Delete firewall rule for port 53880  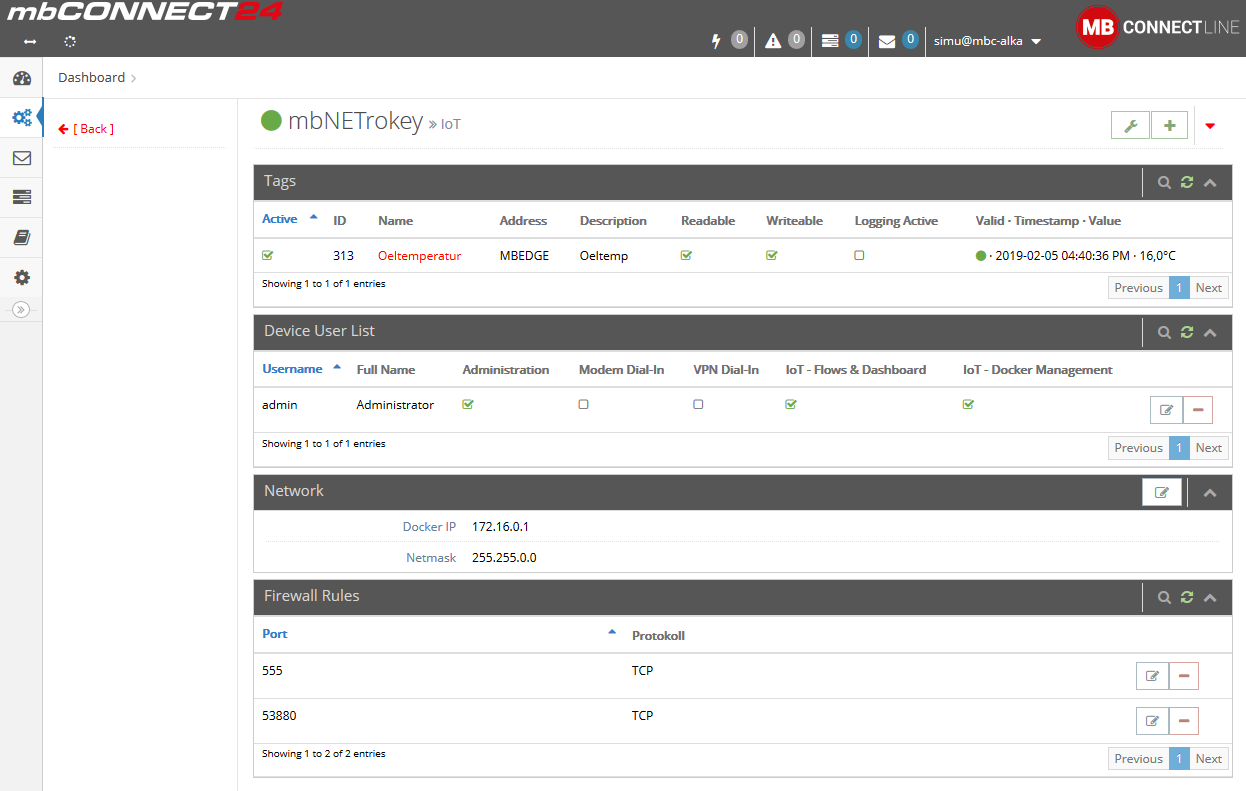(1184, 721)
